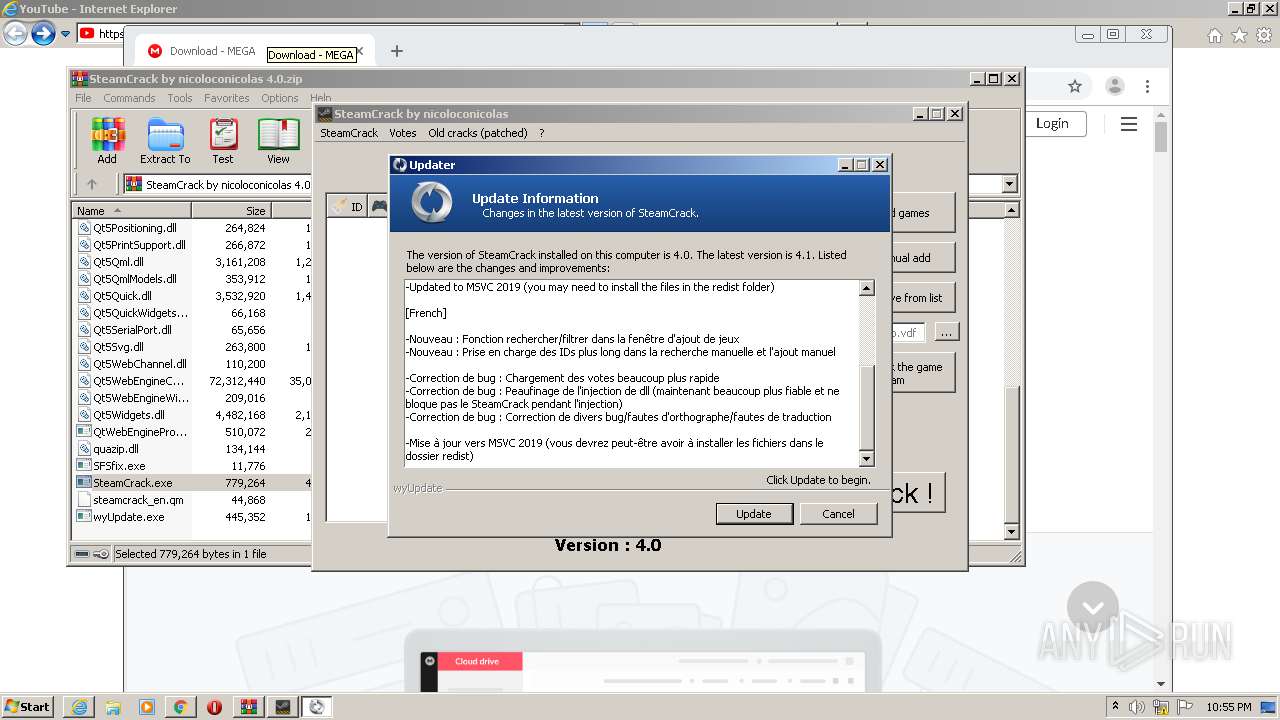1280x720 pixels.
Task: Select SteamCrack.exe in archive list
Action: pos(193,483)
